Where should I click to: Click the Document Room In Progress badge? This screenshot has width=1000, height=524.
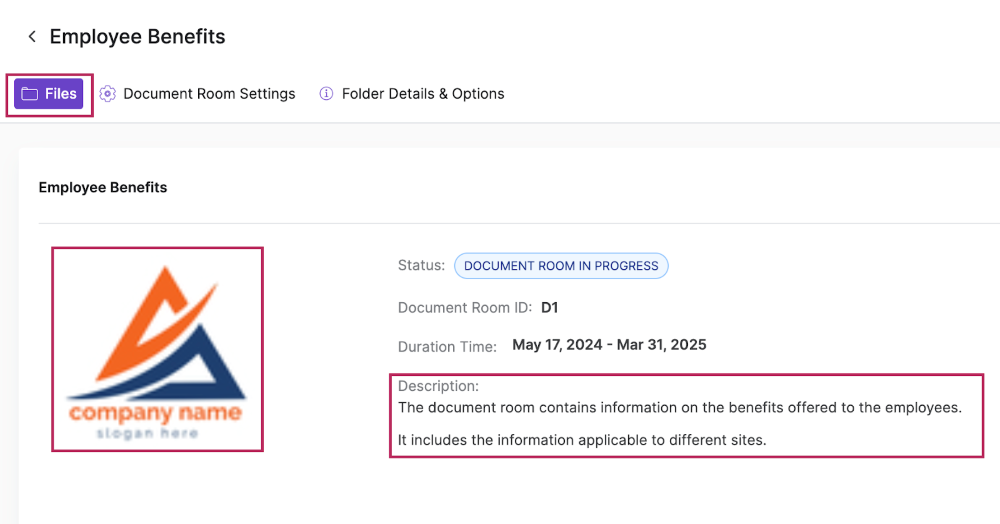click(561, 266)
